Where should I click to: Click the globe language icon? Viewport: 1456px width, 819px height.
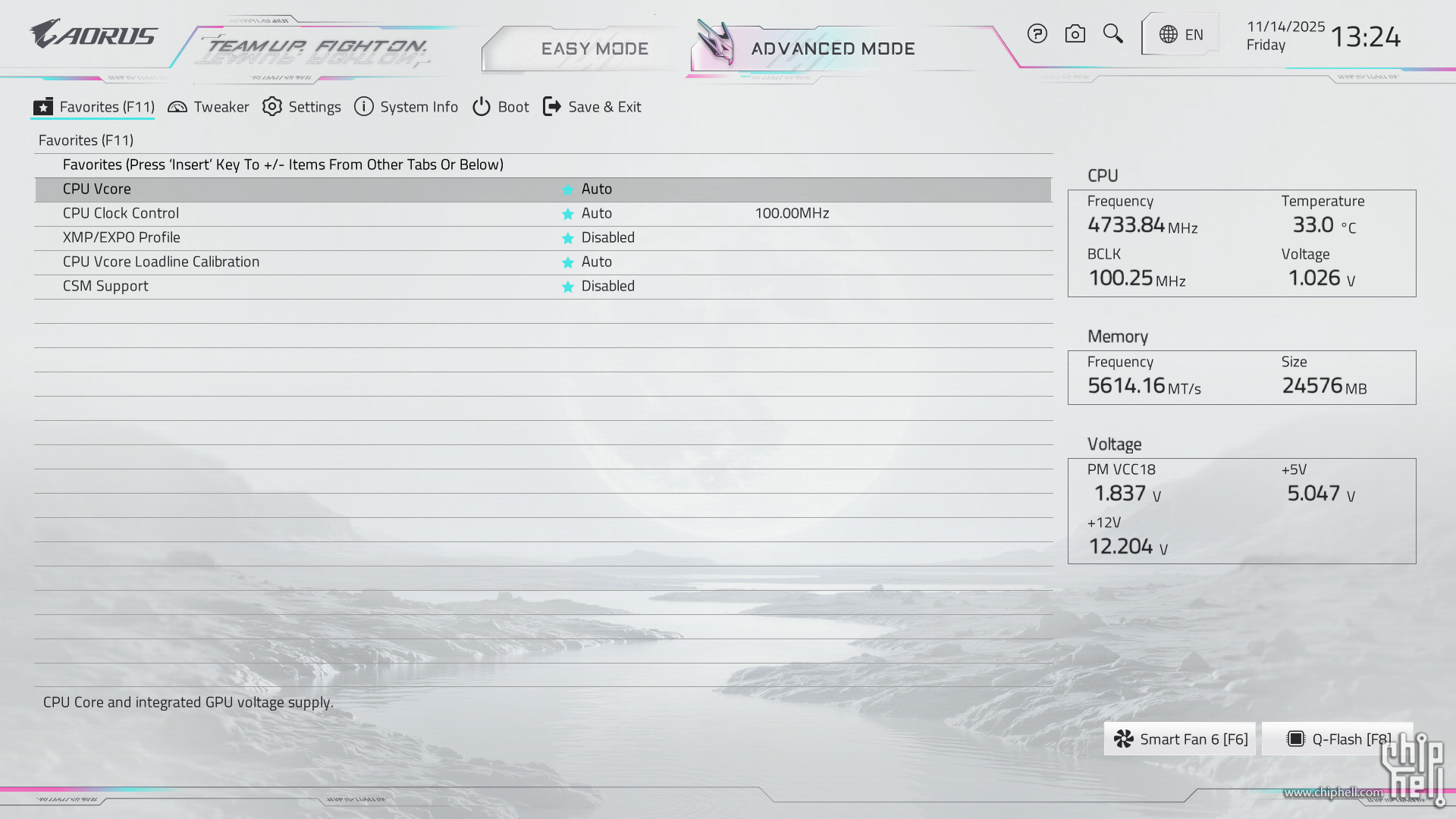(1168, 35)
